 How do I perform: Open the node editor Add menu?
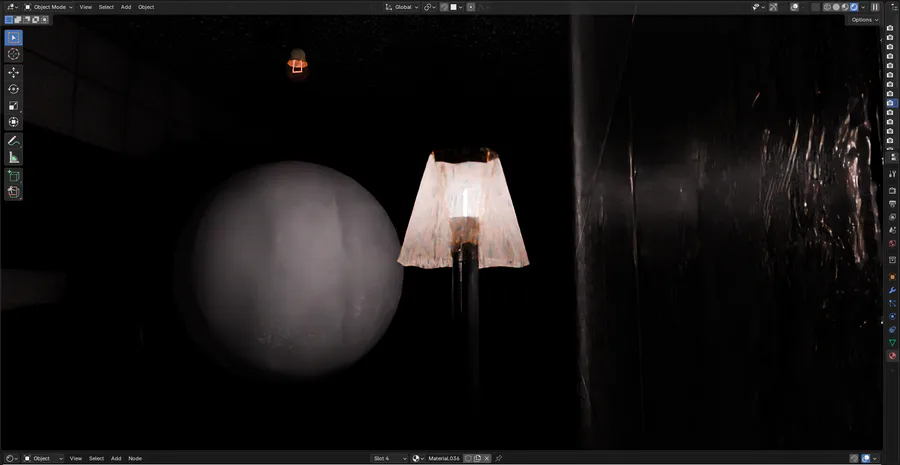[x=116, y=458]
